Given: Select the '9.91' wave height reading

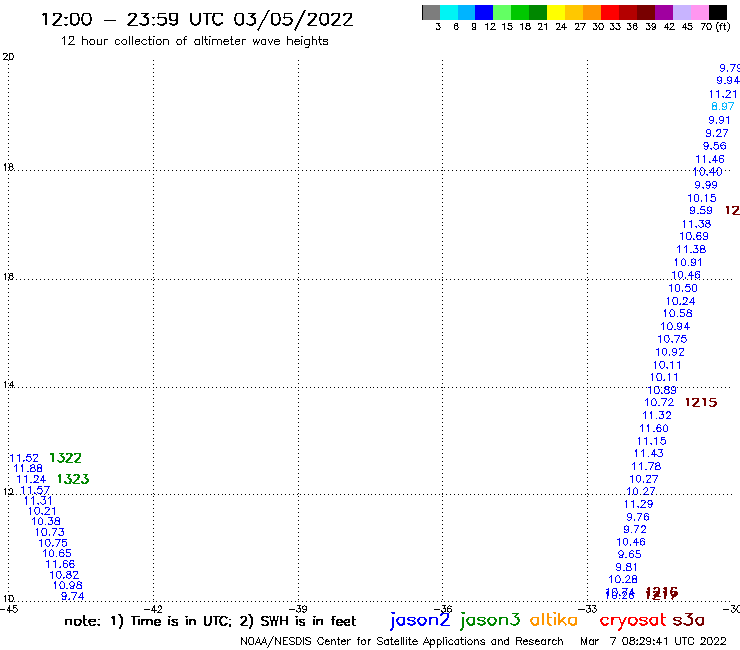Looking at the screenshot, I should tap(719, 120).
